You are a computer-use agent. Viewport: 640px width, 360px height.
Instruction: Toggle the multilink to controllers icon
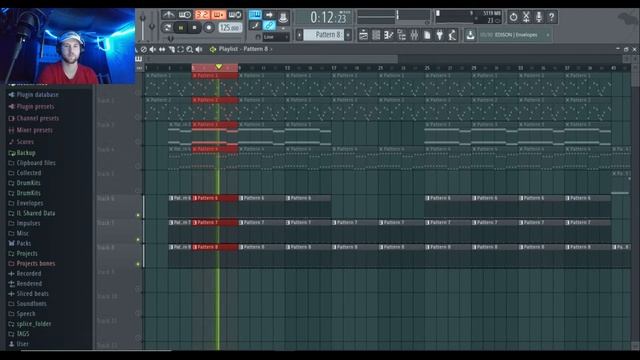pyautogui.click(x=269, y=26)
